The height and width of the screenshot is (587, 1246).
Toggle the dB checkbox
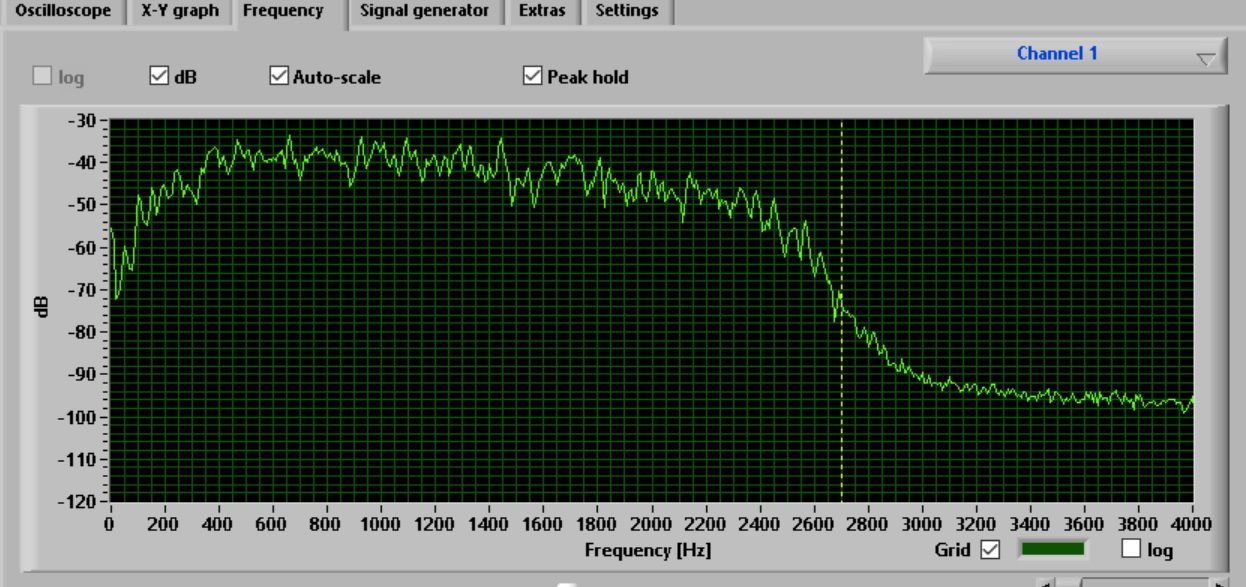click(158, 76)
